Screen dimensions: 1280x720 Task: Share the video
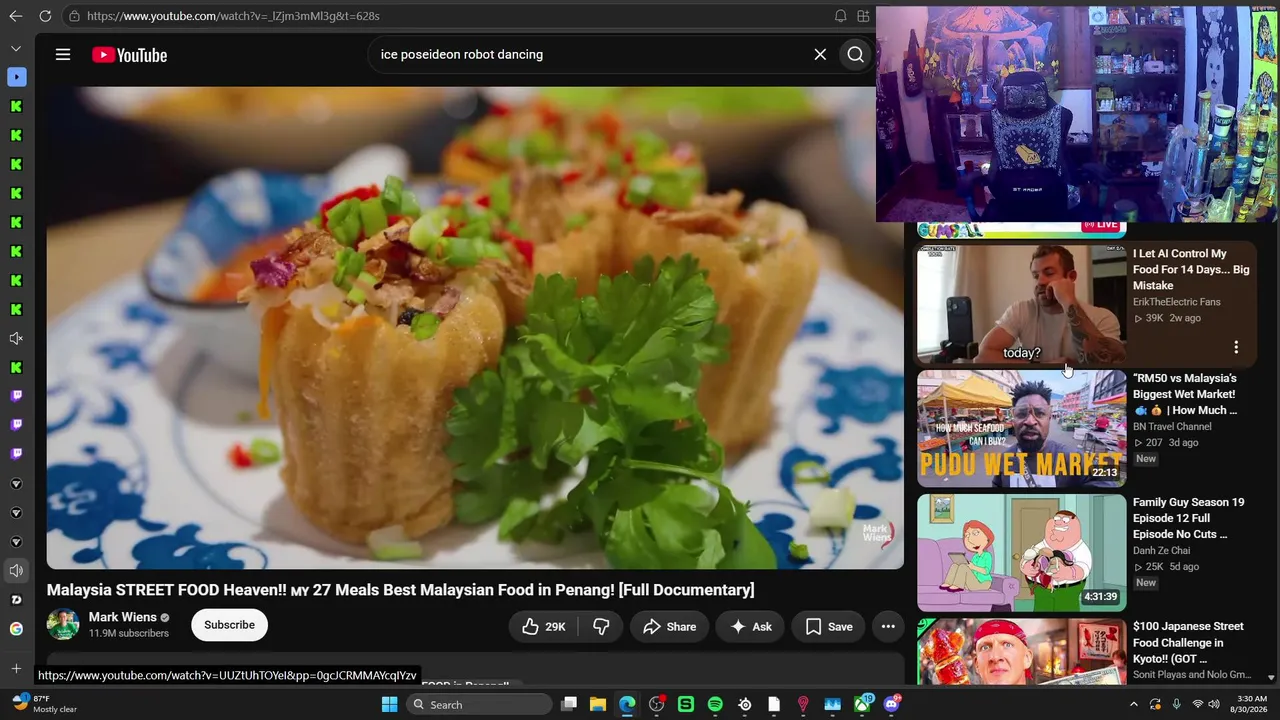(669, 627)
